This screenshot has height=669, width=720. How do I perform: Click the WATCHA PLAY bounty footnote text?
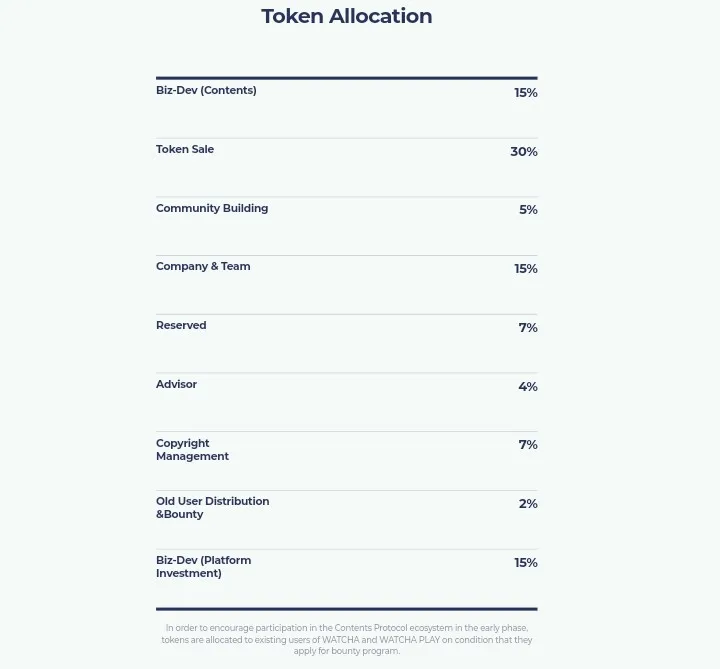[347, 639]
